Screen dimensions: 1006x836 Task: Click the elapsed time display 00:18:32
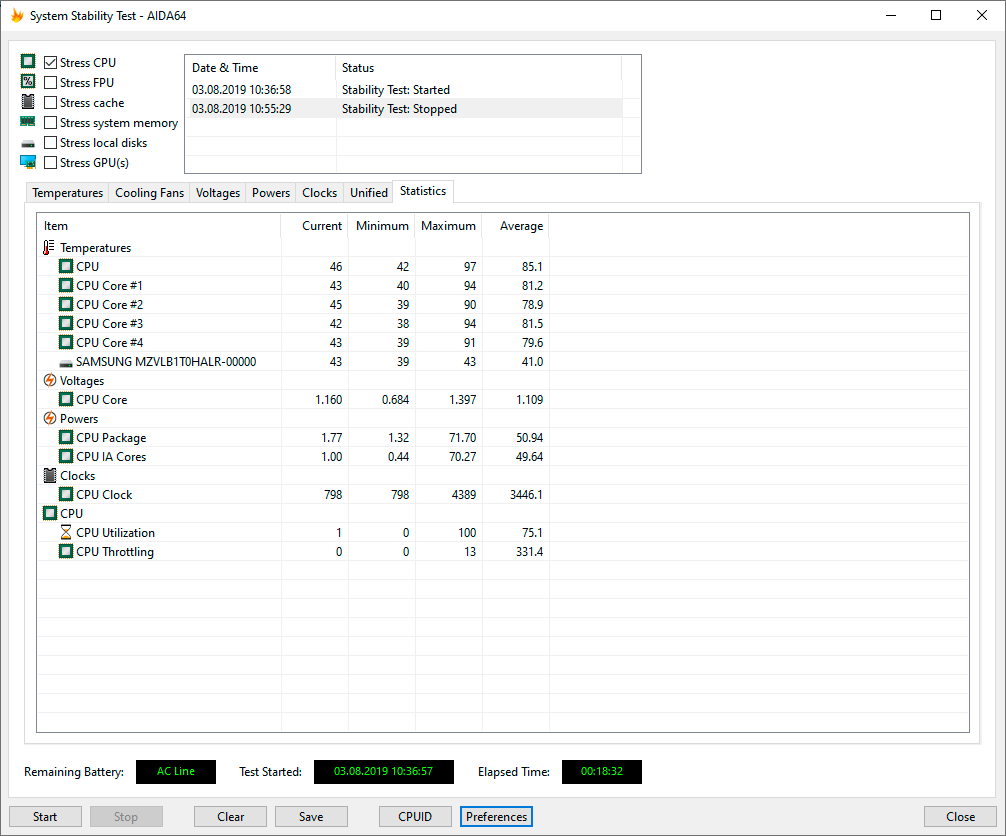pos(602,771)
